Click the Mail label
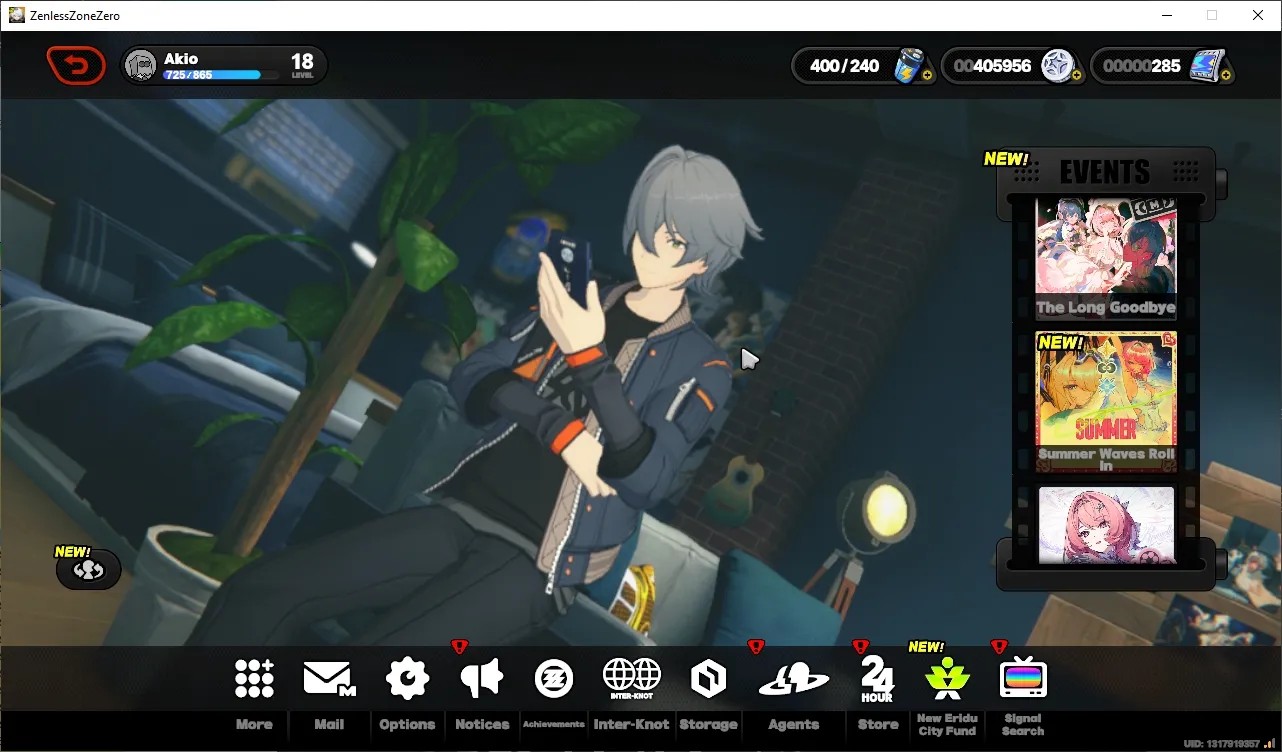 point(329,725)
